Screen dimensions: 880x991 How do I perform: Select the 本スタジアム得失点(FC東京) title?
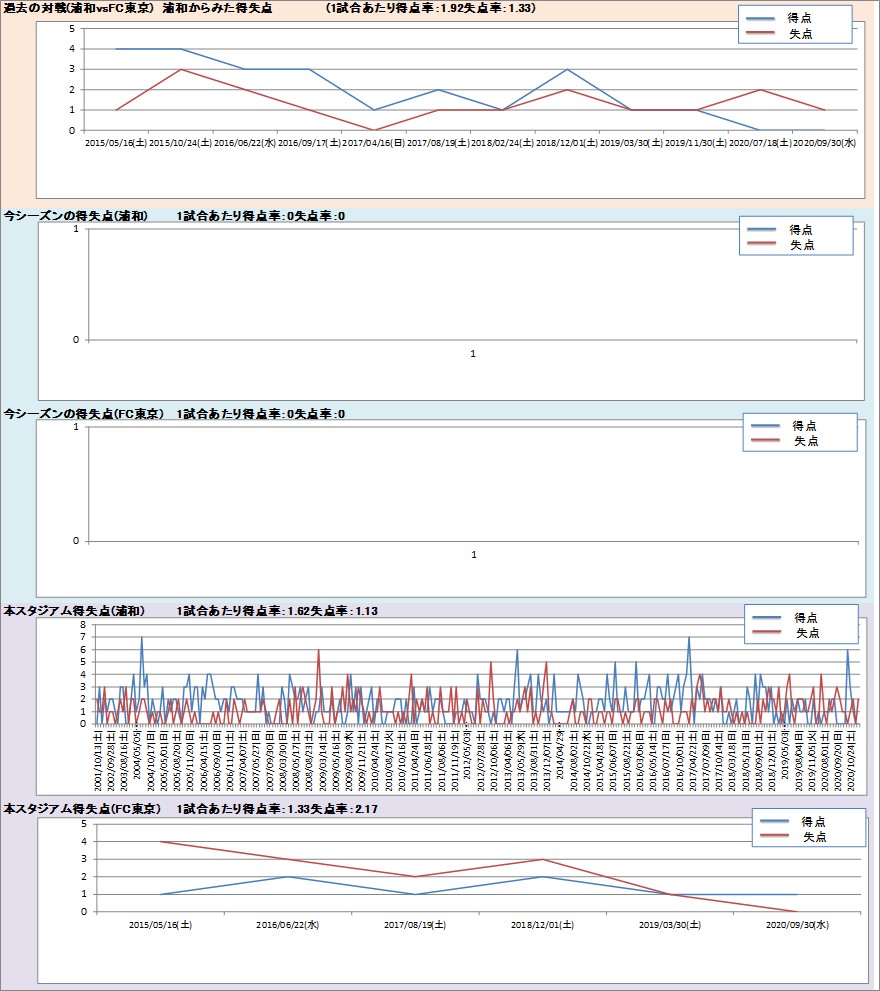pyautogui.click(x=82, y=809)
